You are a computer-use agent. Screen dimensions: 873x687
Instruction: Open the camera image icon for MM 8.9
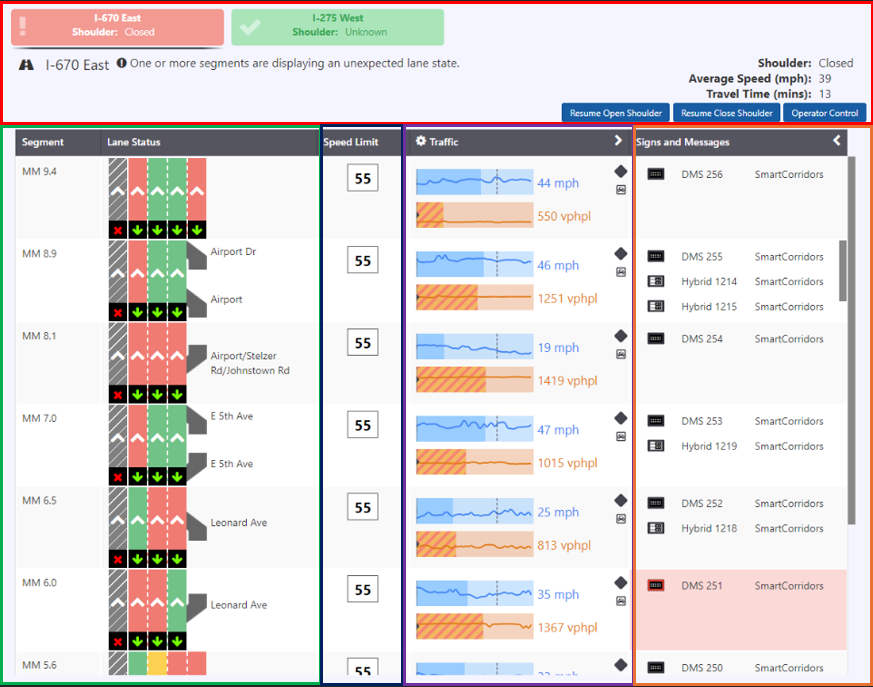(621, 272)
